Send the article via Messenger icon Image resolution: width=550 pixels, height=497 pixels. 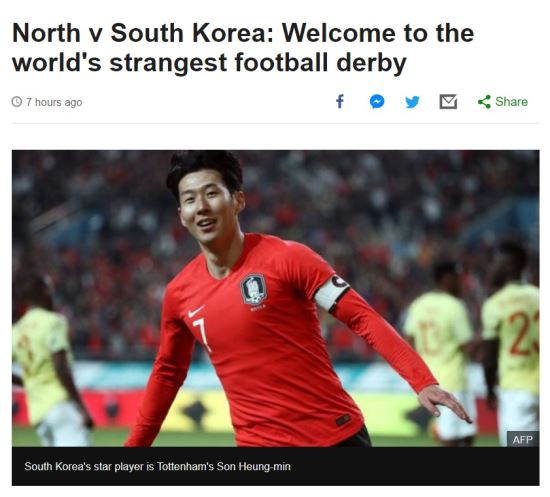point(377,102)
